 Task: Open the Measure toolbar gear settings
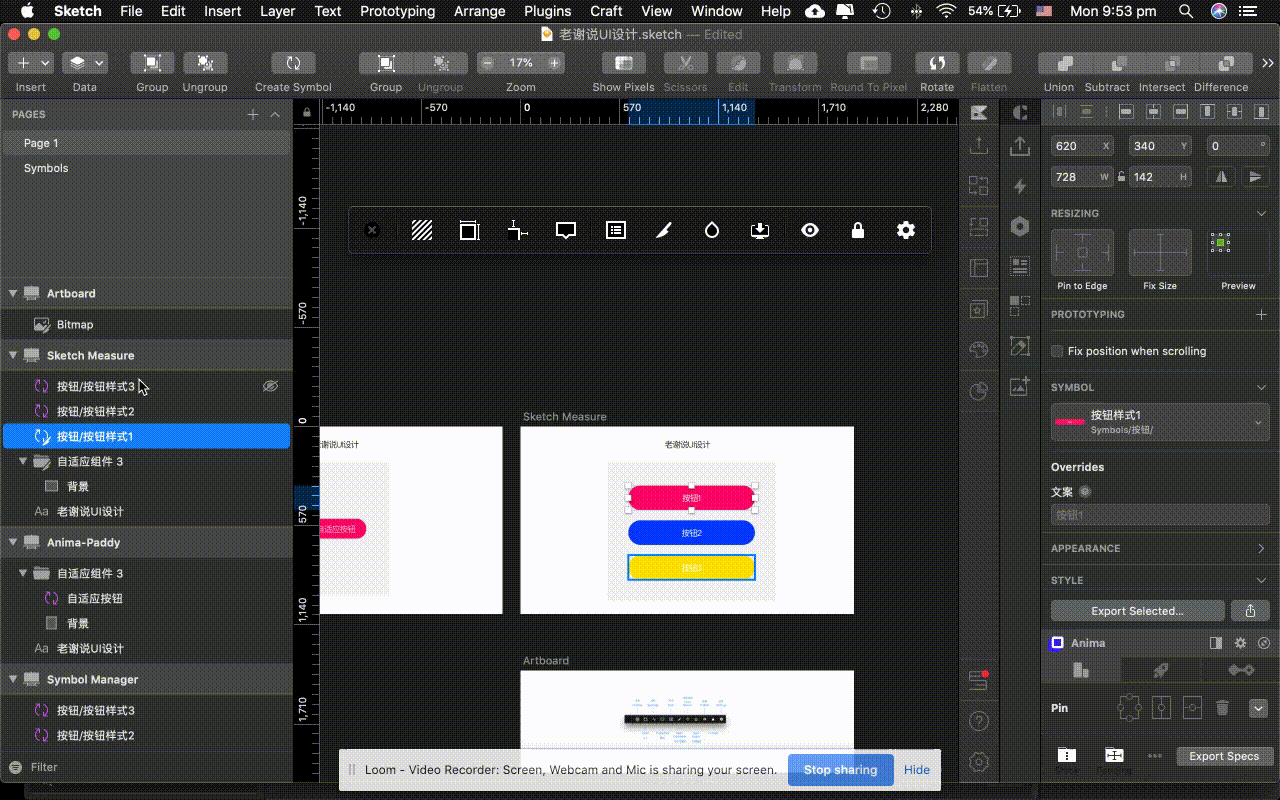click(906, 230)
